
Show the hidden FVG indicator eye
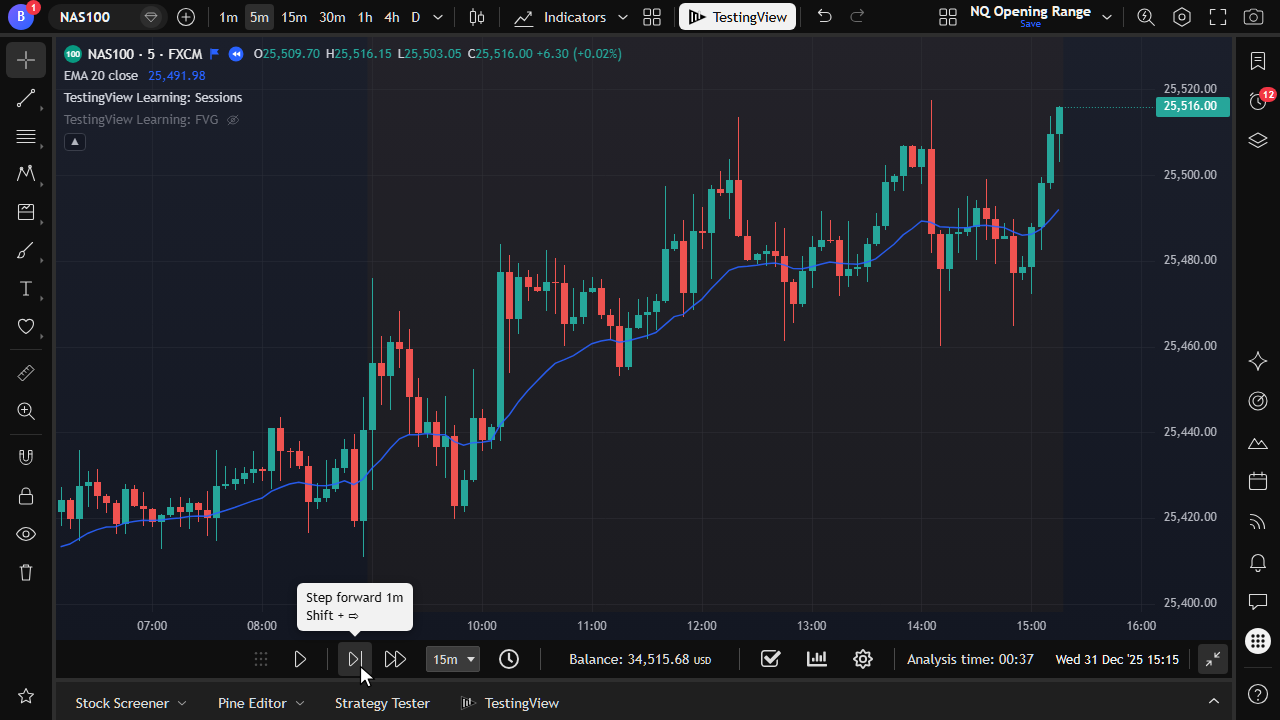[x=233, y=120]
